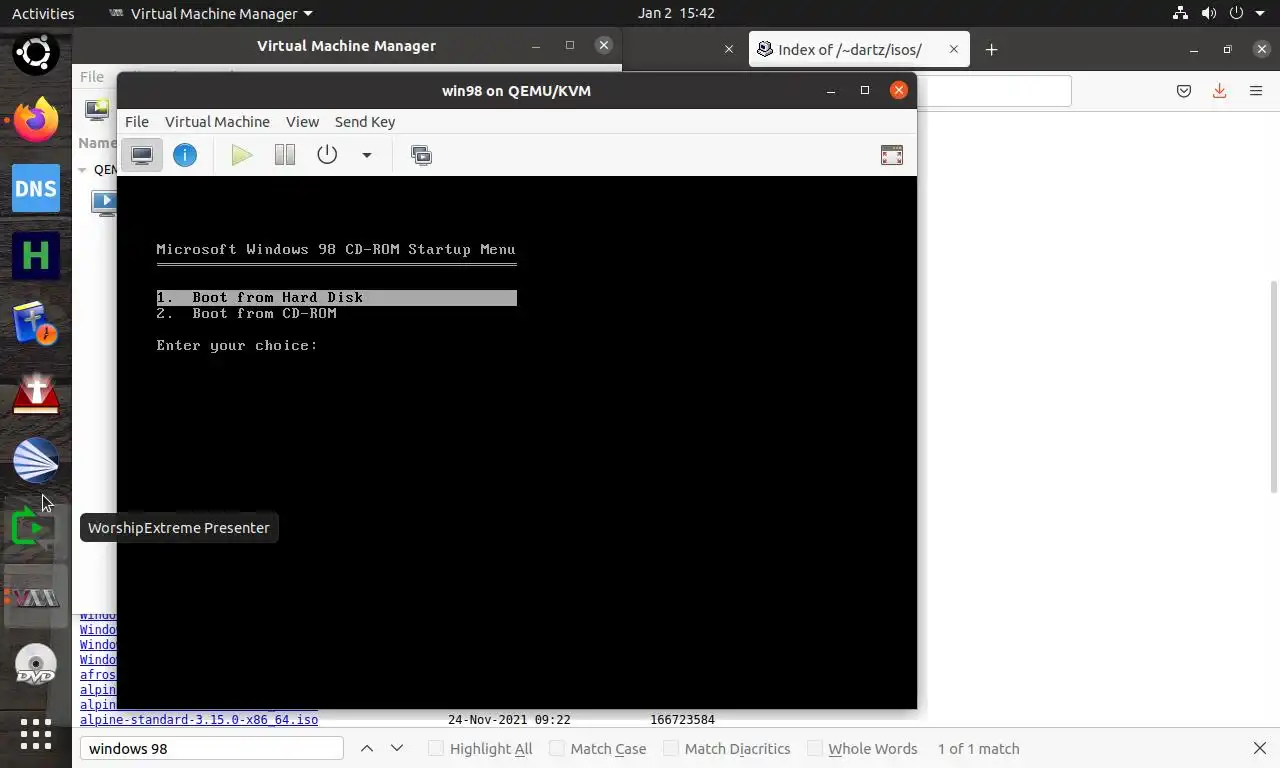Switch to Index of /~dartz/isos/ tab
Viewport: 1280px width, 768px height.
pyautogui.click(x=850, y=49)
